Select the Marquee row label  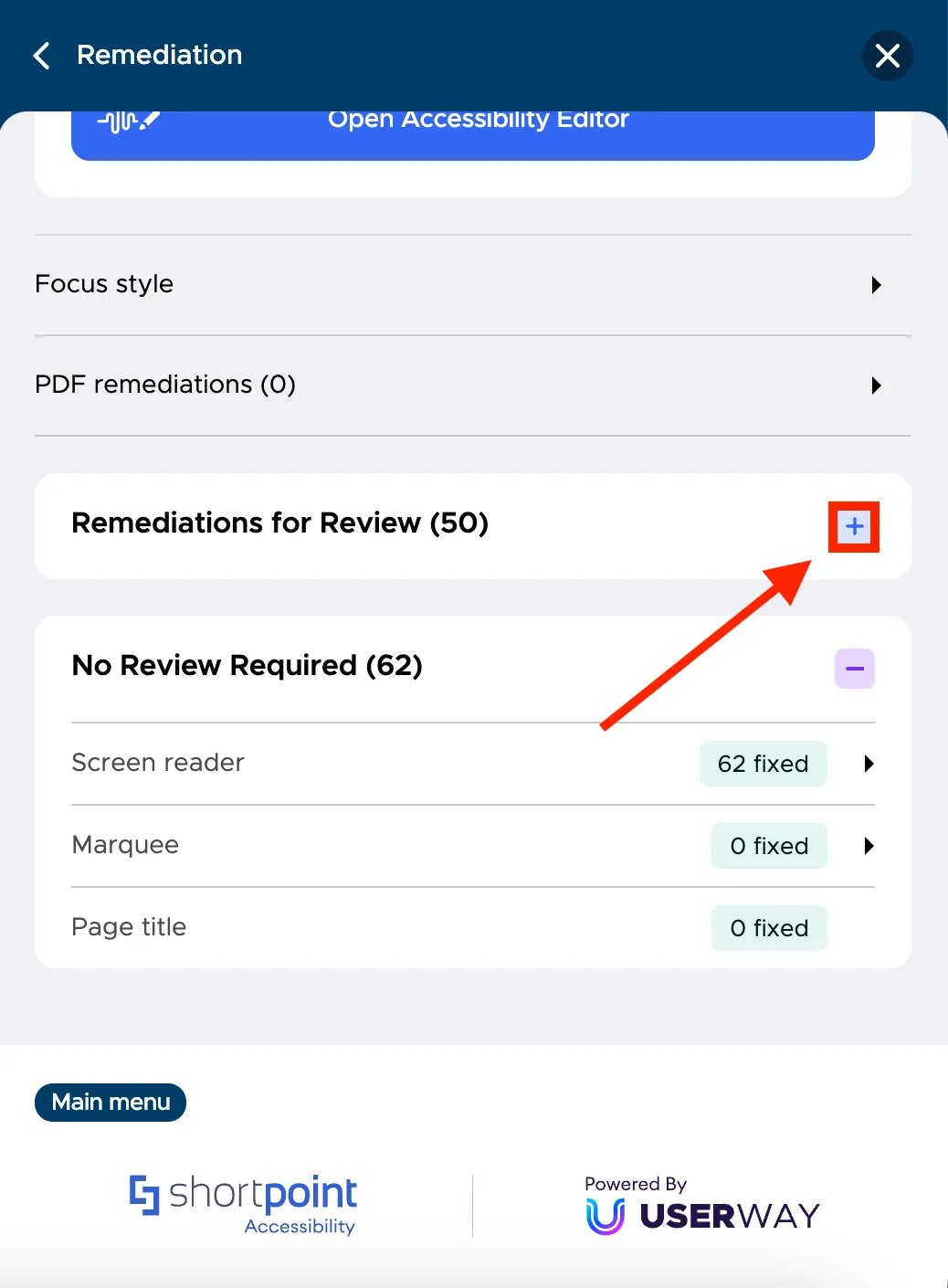click(x=125, y=845)
